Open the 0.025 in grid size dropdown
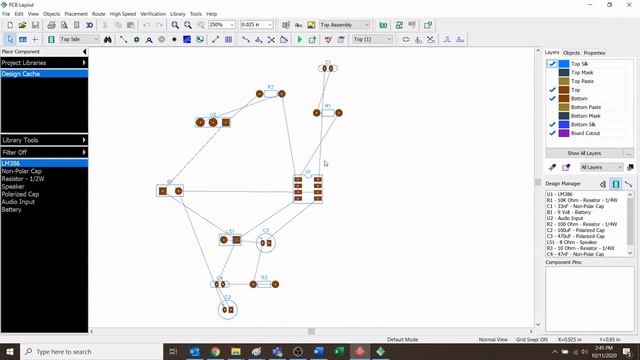Viewport: 640px width, 360px height. [x=269, y=25]
